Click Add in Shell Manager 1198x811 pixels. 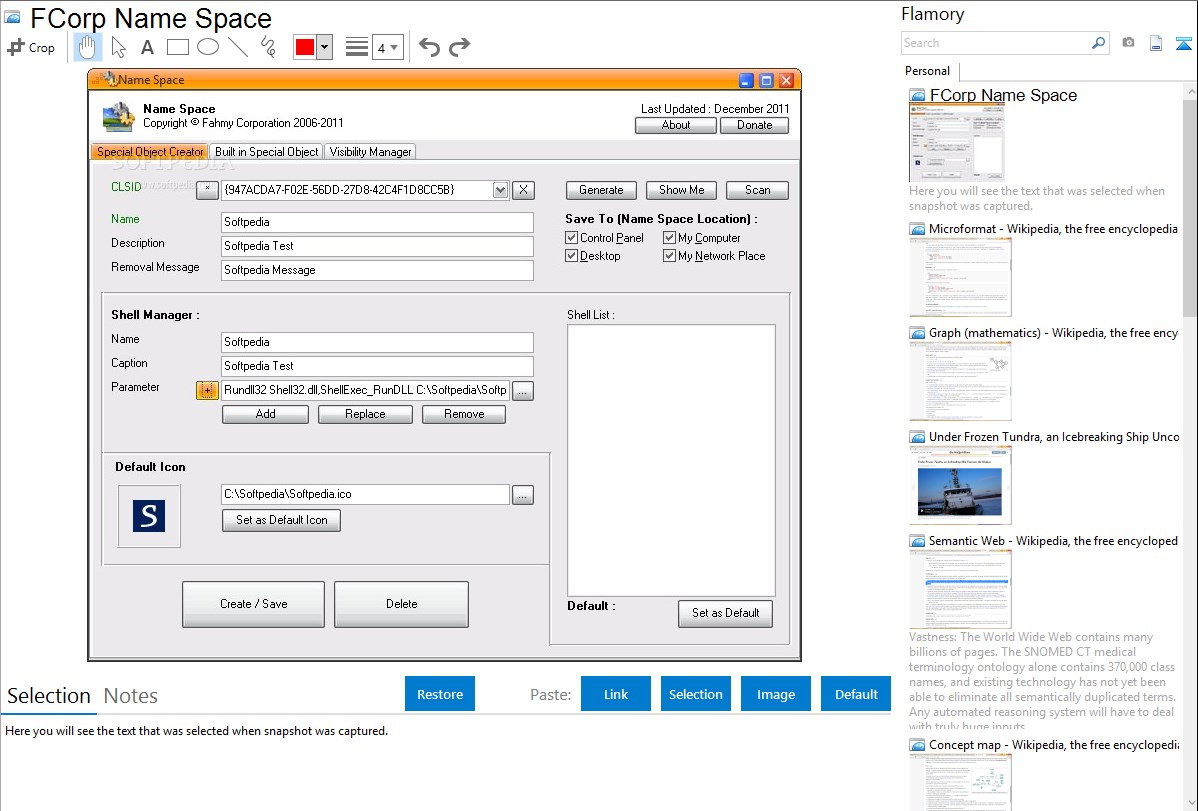[x=265, y=414]
